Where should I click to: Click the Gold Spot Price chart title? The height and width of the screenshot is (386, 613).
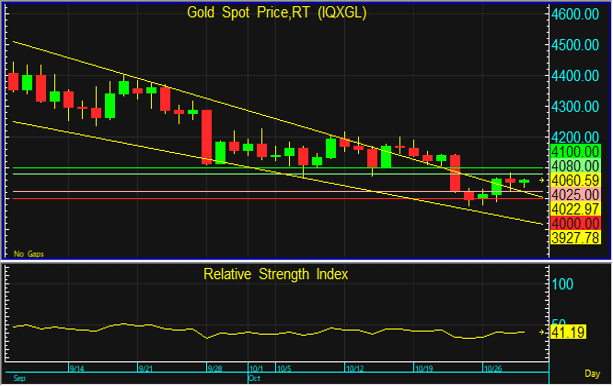tap(277, 13)
